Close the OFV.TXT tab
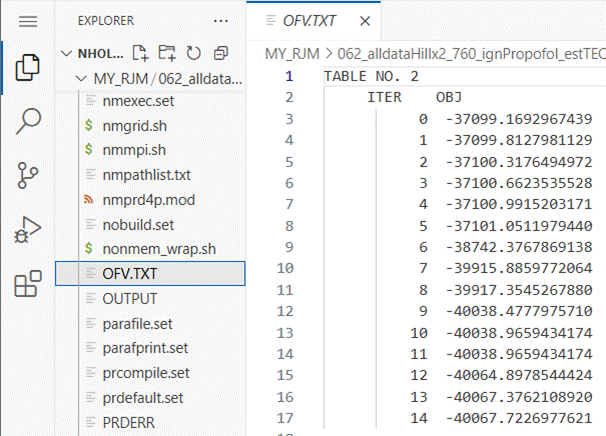Screen dimensions: 606x436 pyautogui.click(x=363, y=21)
